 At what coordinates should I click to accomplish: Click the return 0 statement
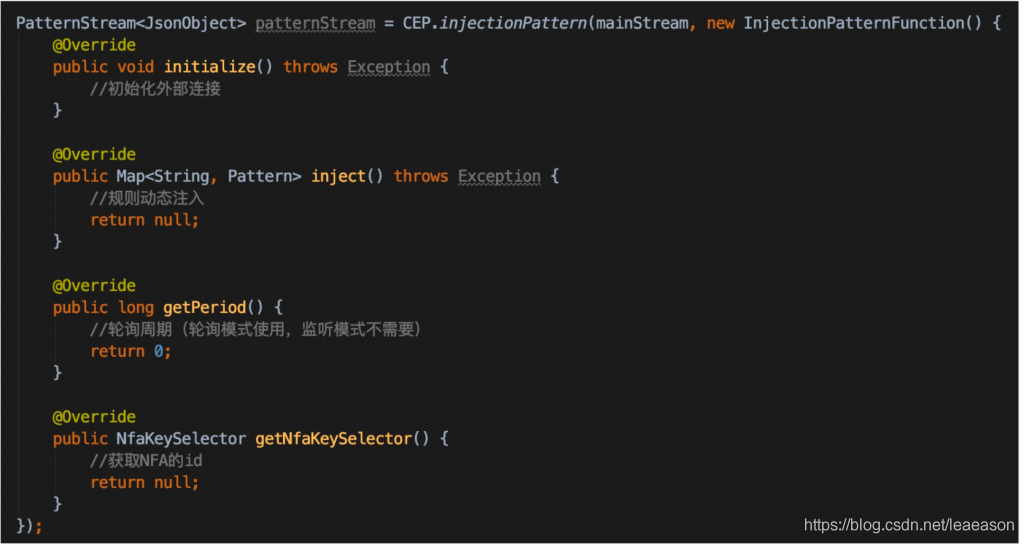pos(130,351)
